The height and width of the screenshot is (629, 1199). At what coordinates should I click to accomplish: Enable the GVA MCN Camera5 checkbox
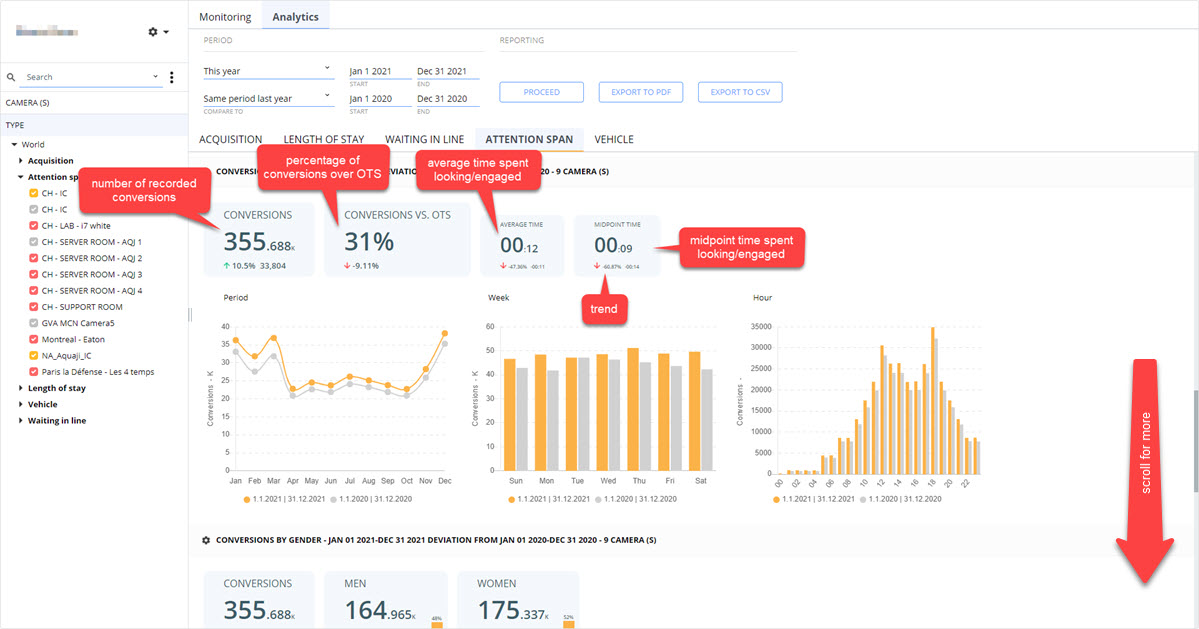tap(34, 323)
